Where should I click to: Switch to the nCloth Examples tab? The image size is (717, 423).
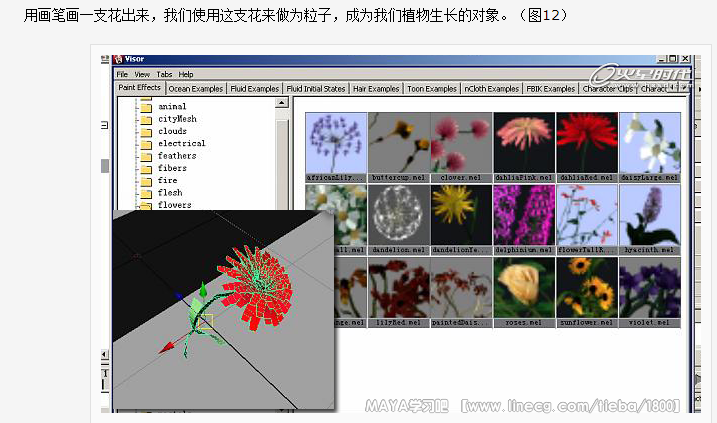492,89
